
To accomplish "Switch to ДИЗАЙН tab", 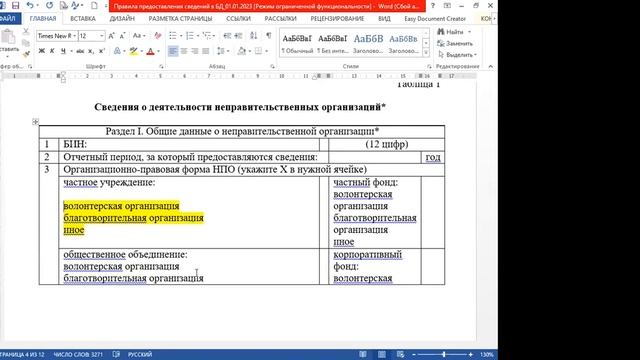I will (122, 19).
